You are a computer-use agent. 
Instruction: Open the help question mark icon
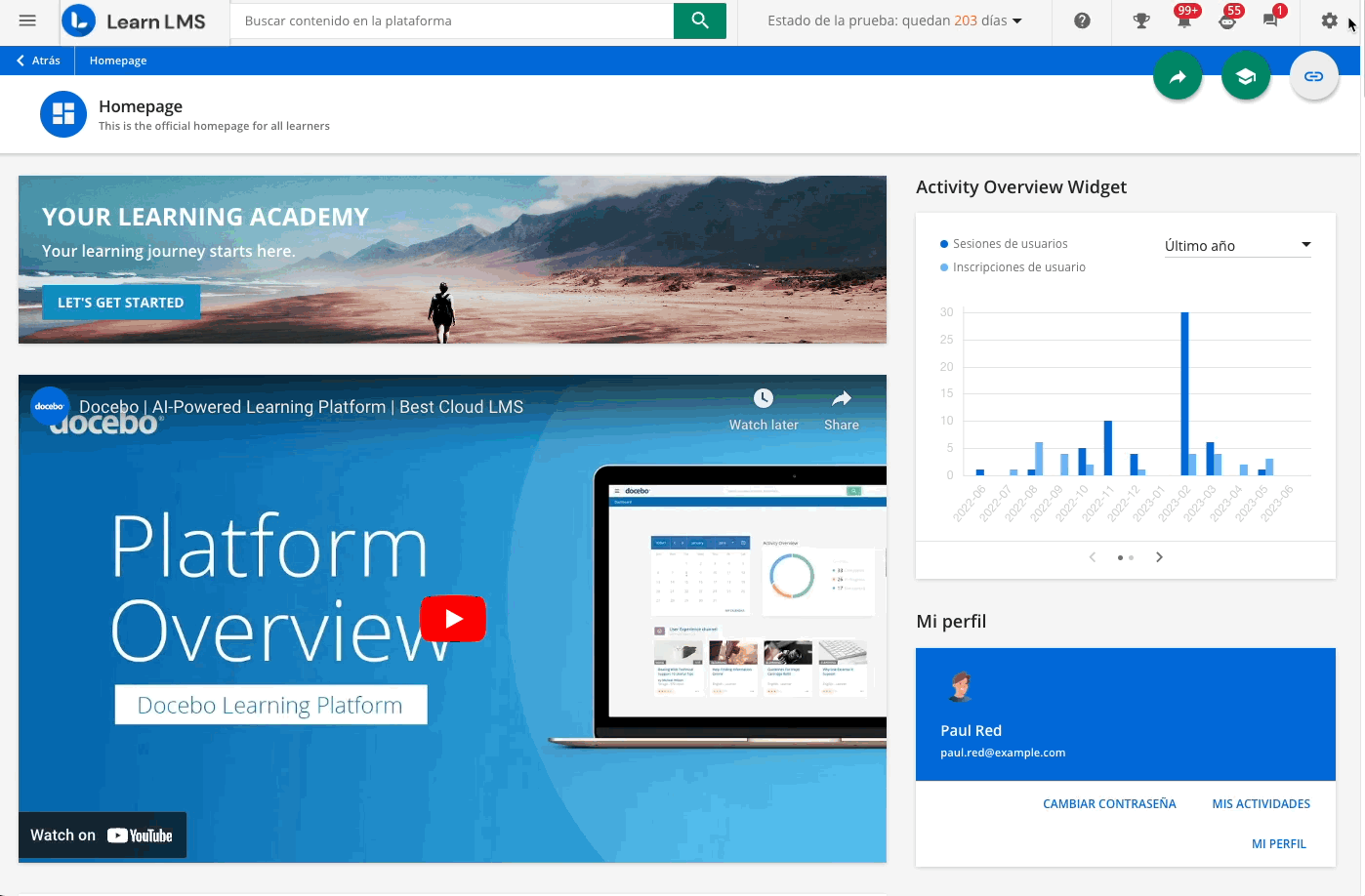(1081, 20)
